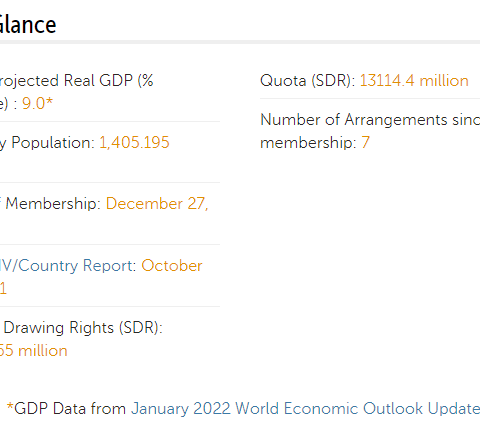480x444 pixels.
Task: Click the 1,405.195 population figure
Action: 134,143
